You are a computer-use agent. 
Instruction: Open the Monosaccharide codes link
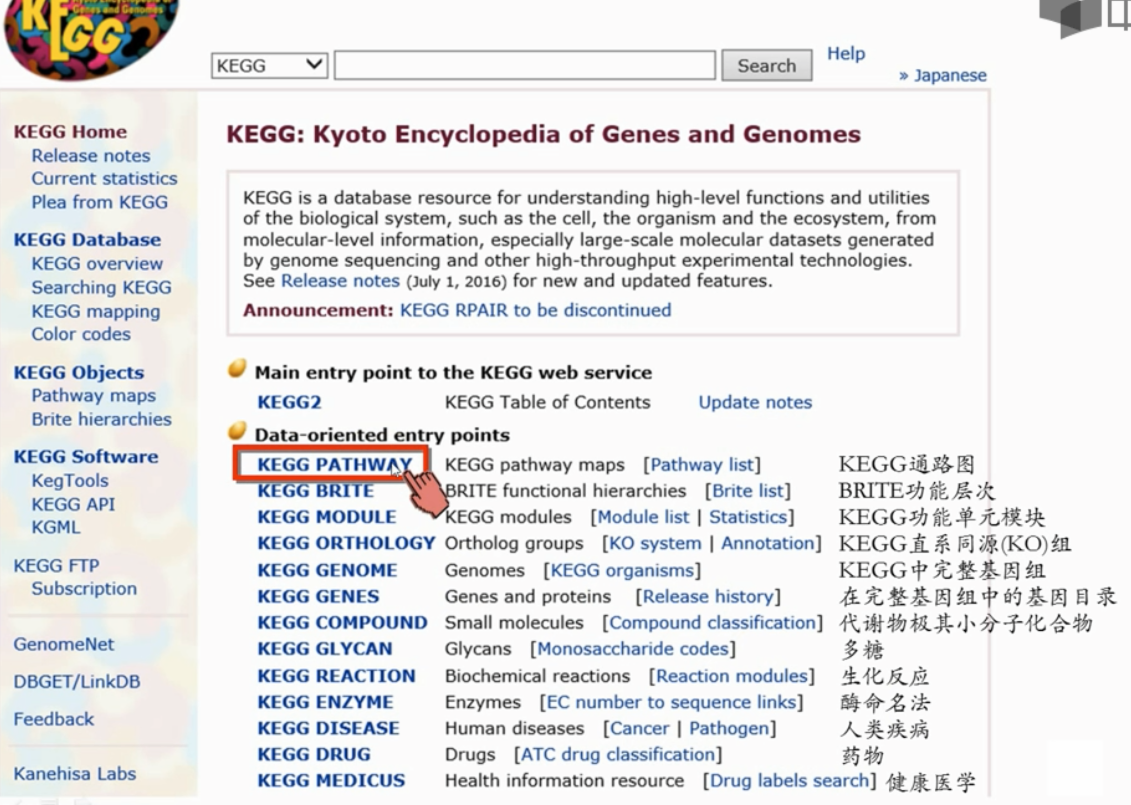[x=633, y=649]
